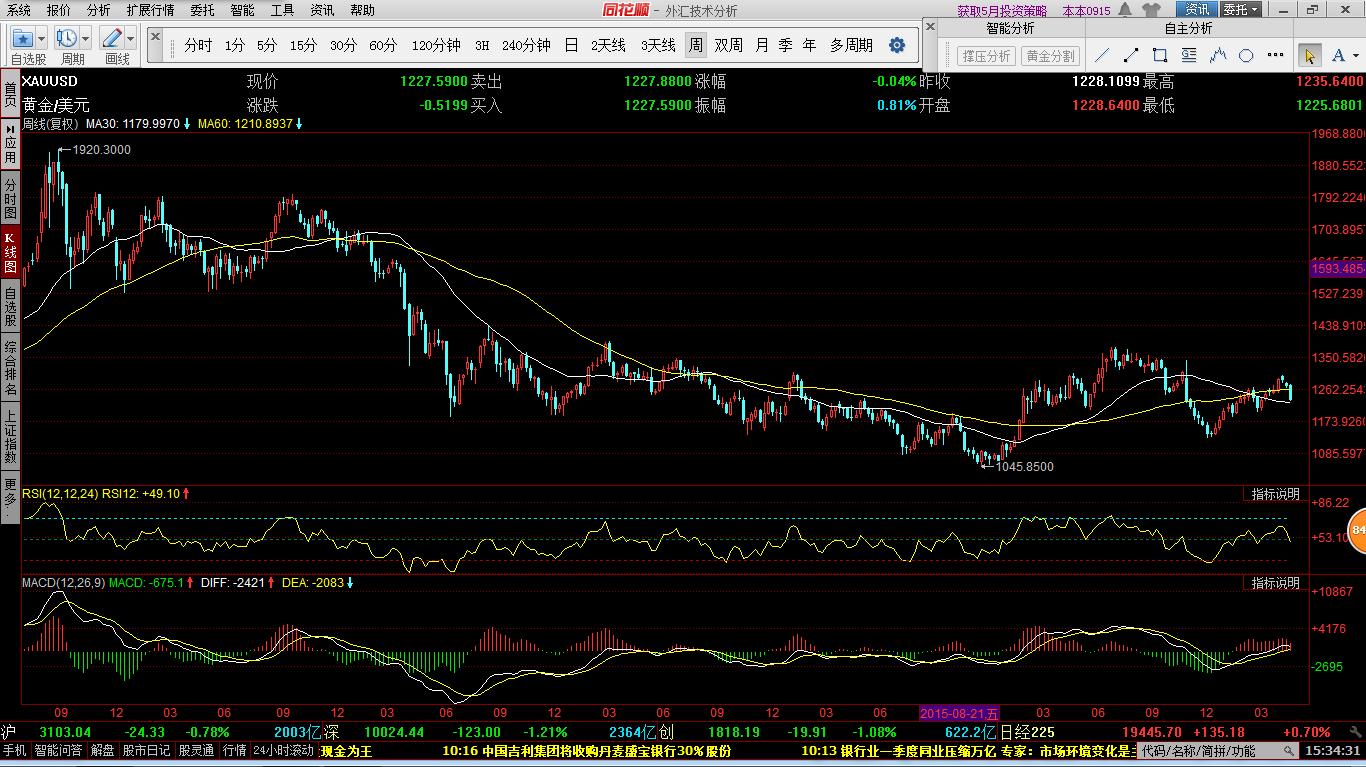Switch chart period to 15分
Image resolution: width=1366 pixels, height=767 pixels.
click(x=303, y=45)
